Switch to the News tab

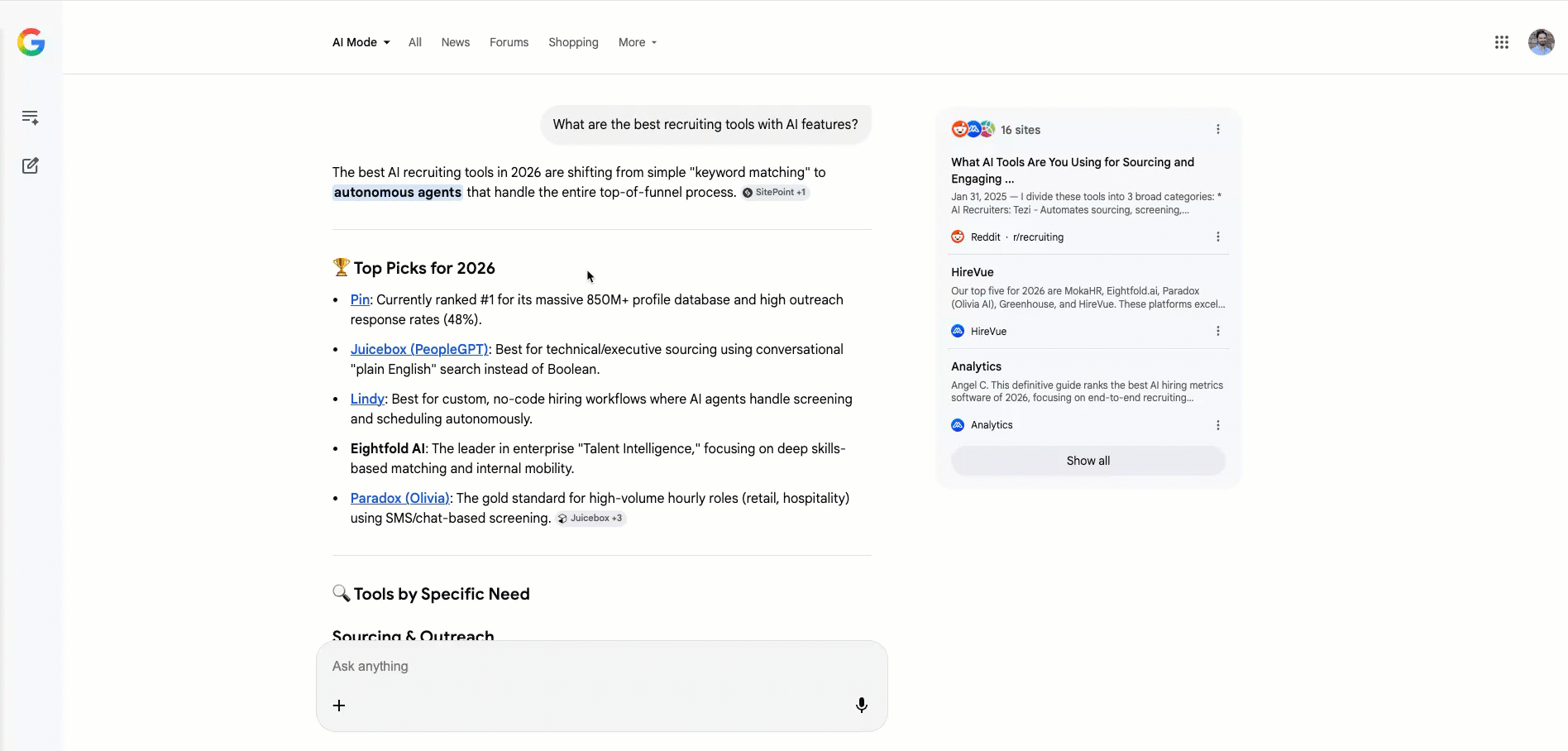(455, 42)
